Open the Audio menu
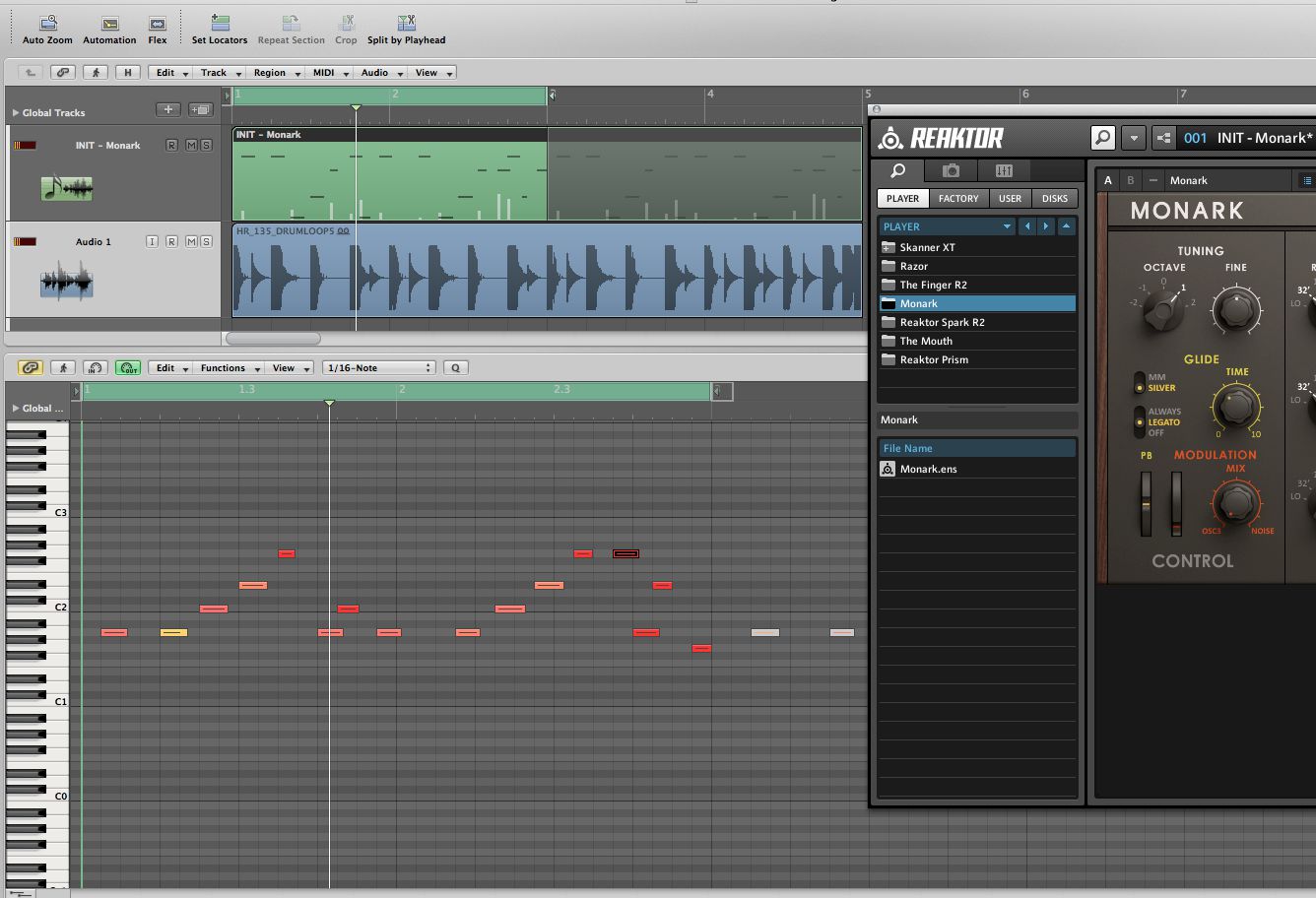This screenshot has height=898, width=1316. (379, 72)
